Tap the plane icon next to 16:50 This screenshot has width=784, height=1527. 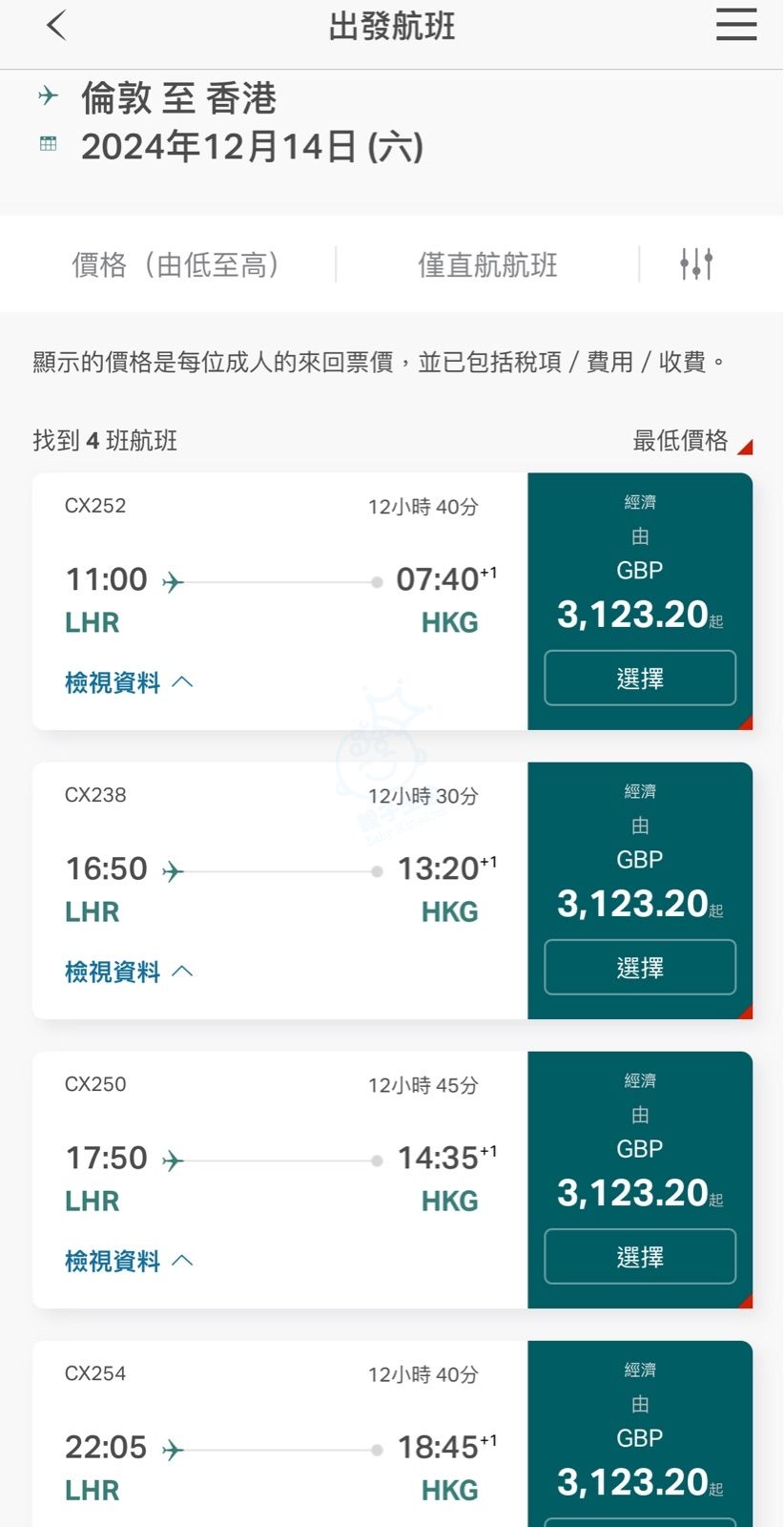pos(173,870)
